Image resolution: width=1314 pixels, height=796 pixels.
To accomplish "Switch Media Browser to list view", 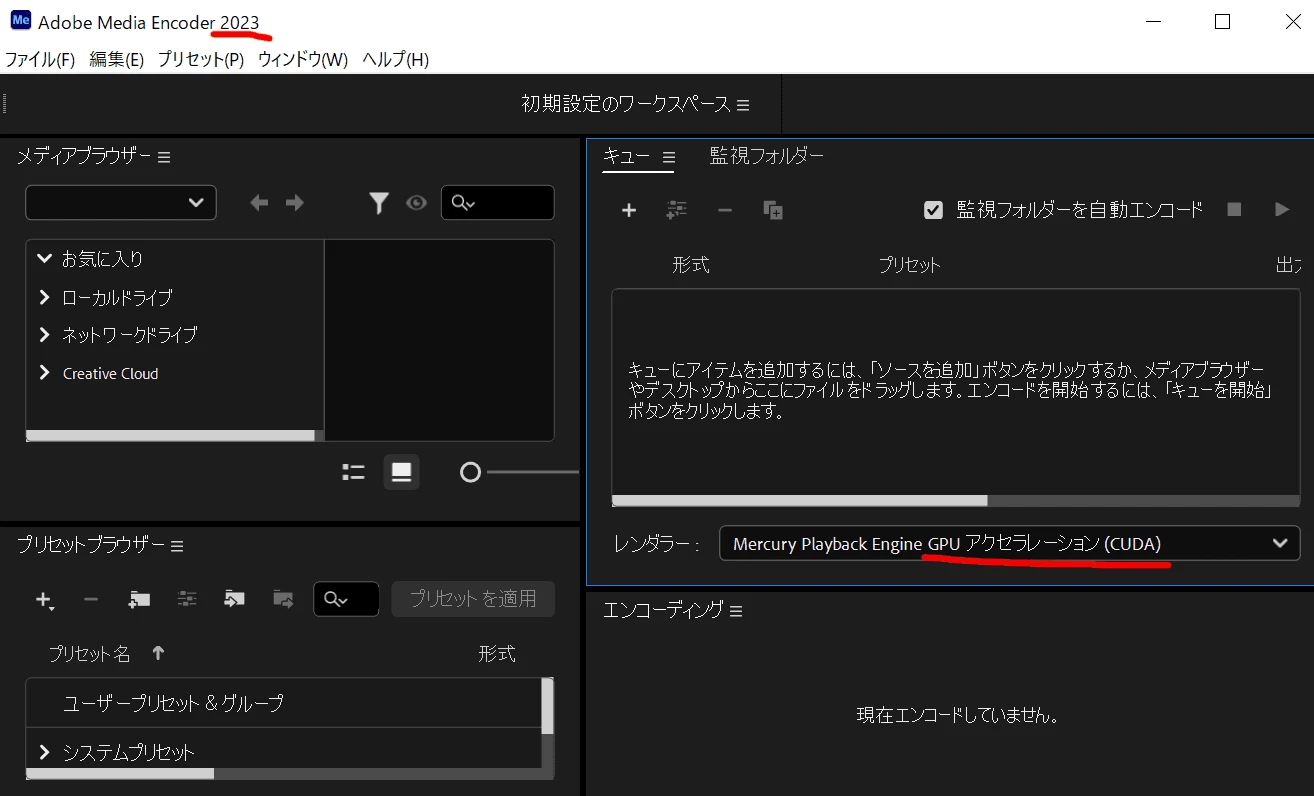I will coord(353,472).
